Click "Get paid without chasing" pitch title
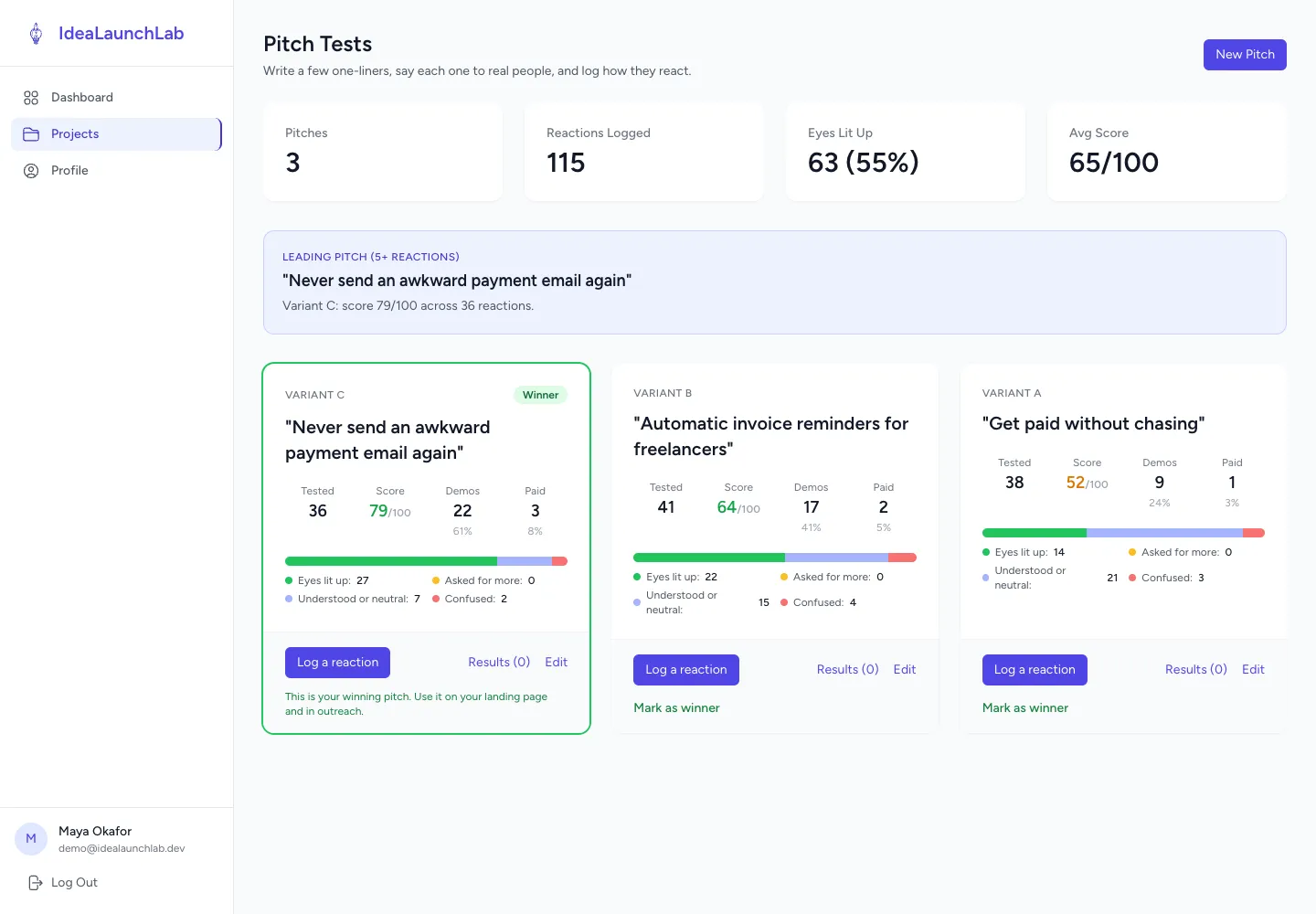This screenshot has width=1316, height=914. click(x=1093, y=424)
